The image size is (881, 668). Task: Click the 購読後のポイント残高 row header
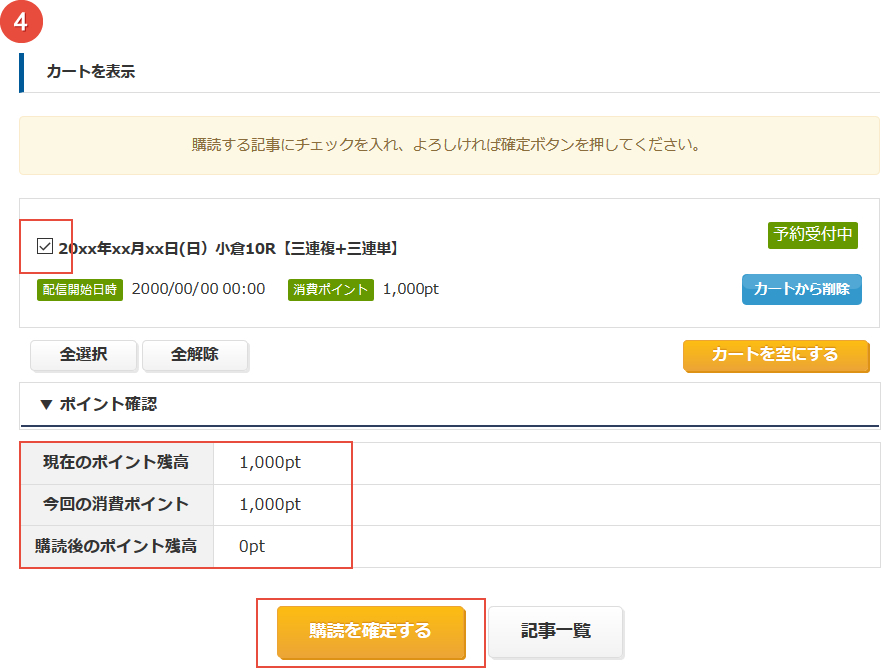tap(116, 546)
